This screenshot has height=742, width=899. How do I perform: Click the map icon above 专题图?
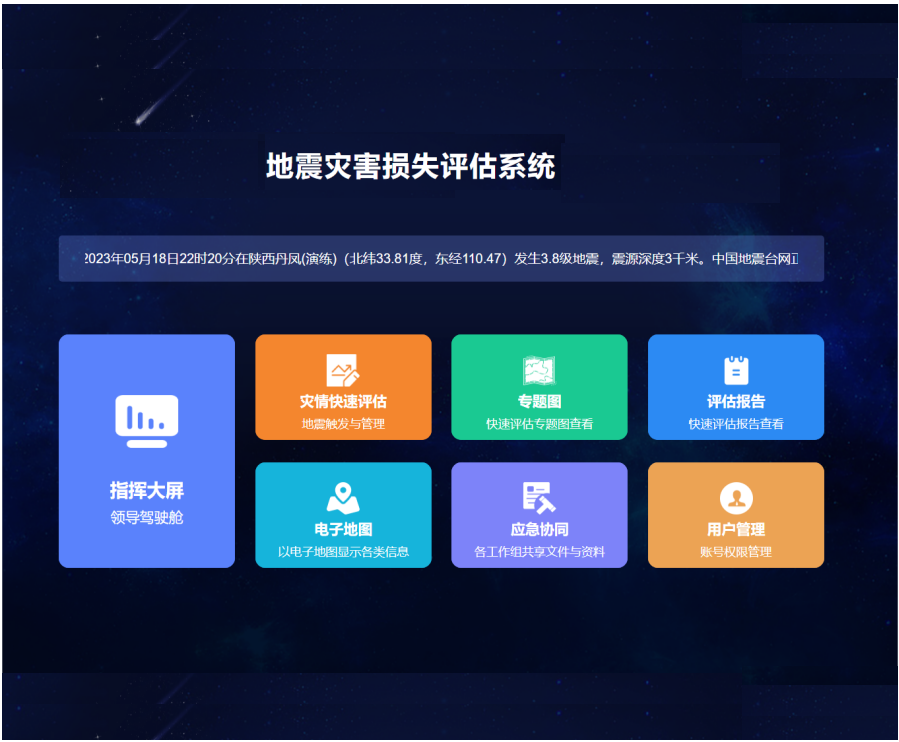point(539,371)
